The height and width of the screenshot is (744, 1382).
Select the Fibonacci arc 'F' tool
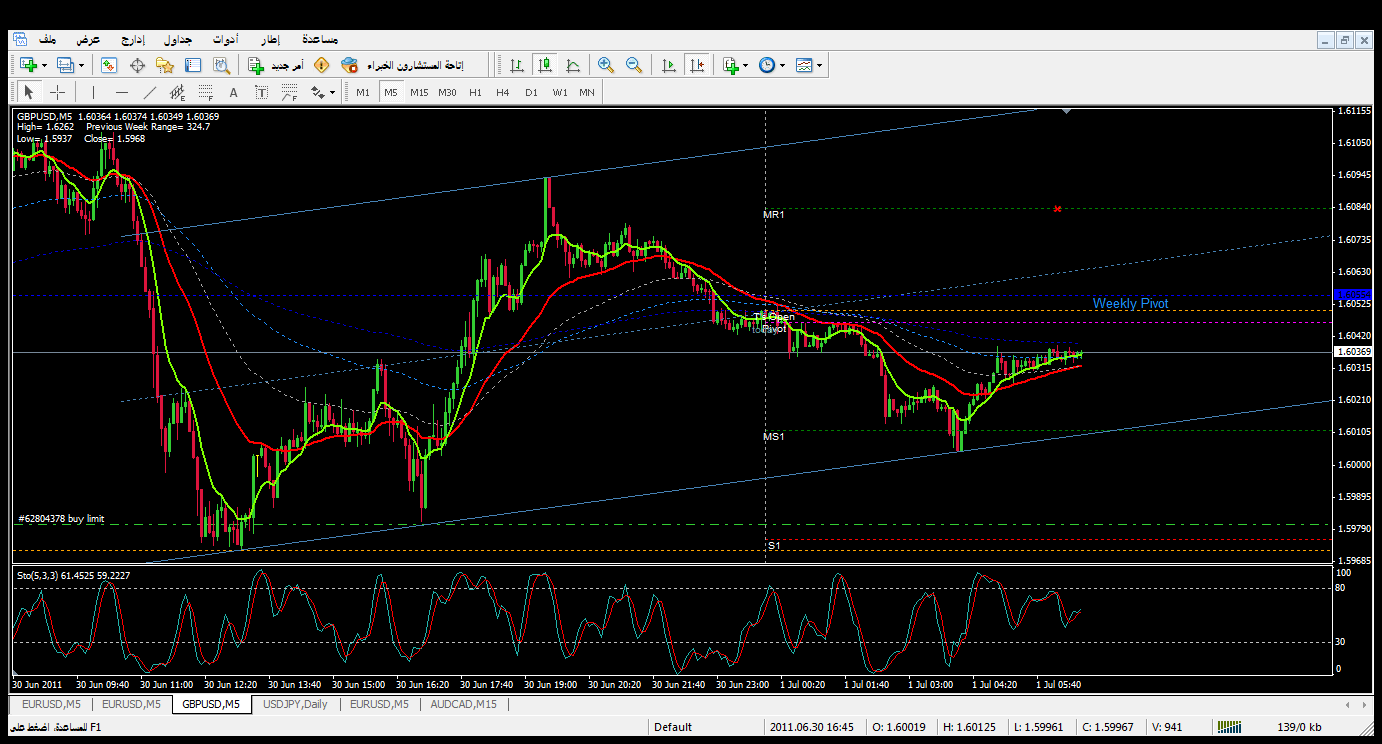pos(290,92)
